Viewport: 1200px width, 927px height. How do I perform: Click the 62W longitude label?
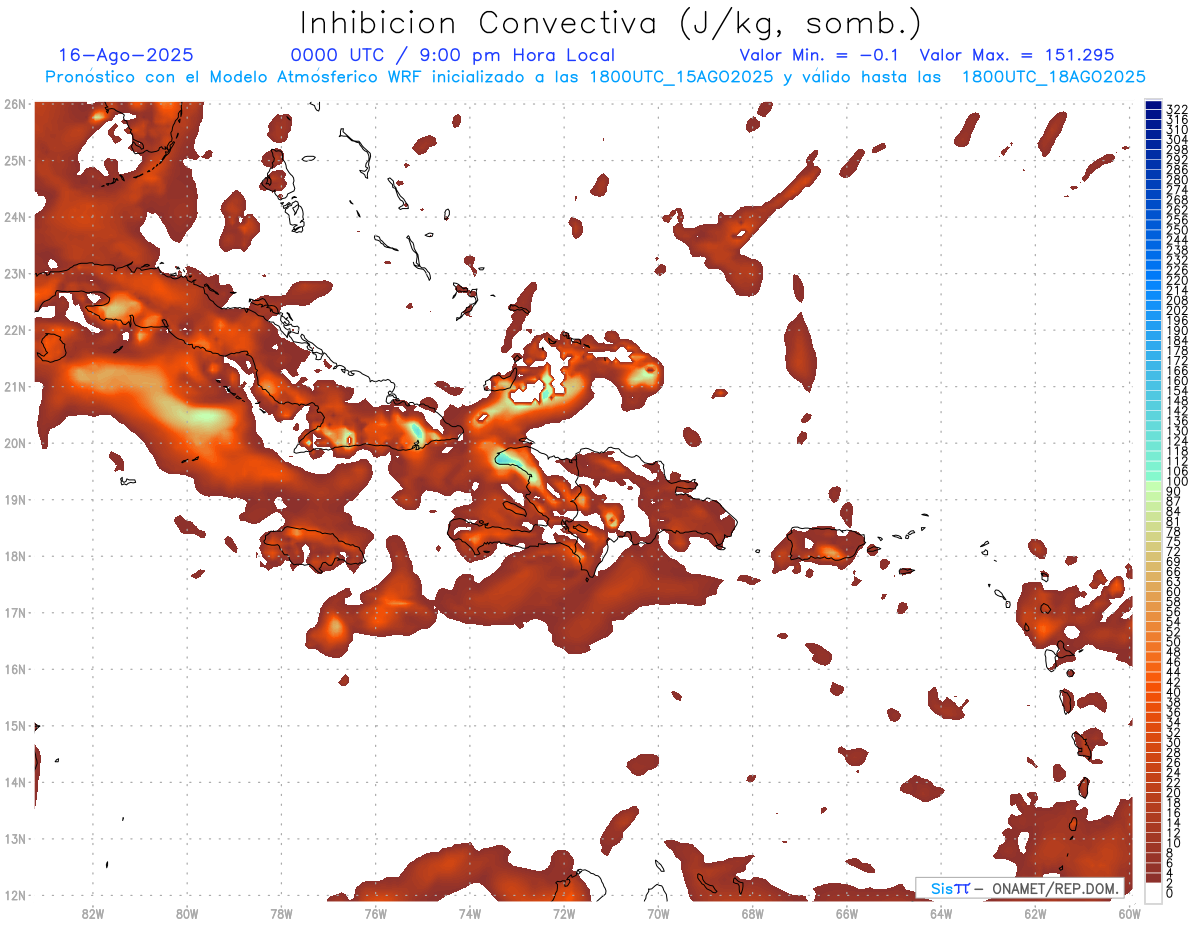(1035, 913)
